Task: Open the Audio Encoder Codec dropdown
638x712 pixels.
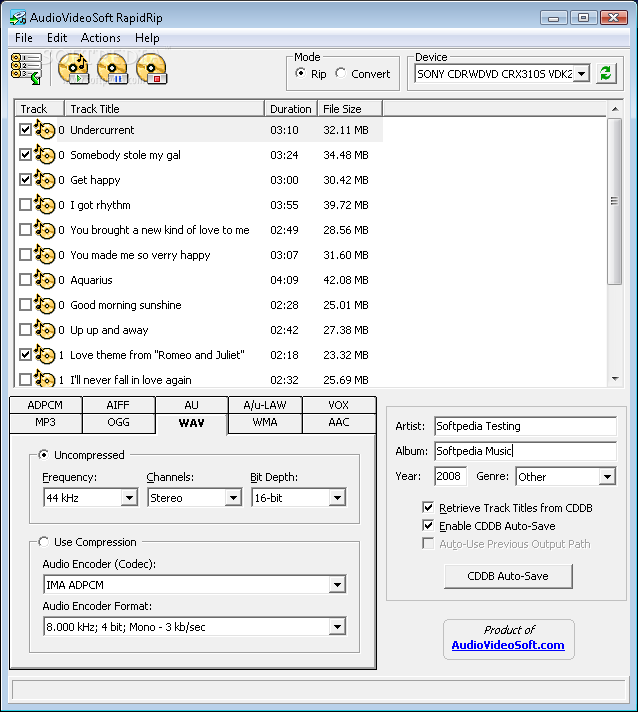Action: click(x=337, y=584)
